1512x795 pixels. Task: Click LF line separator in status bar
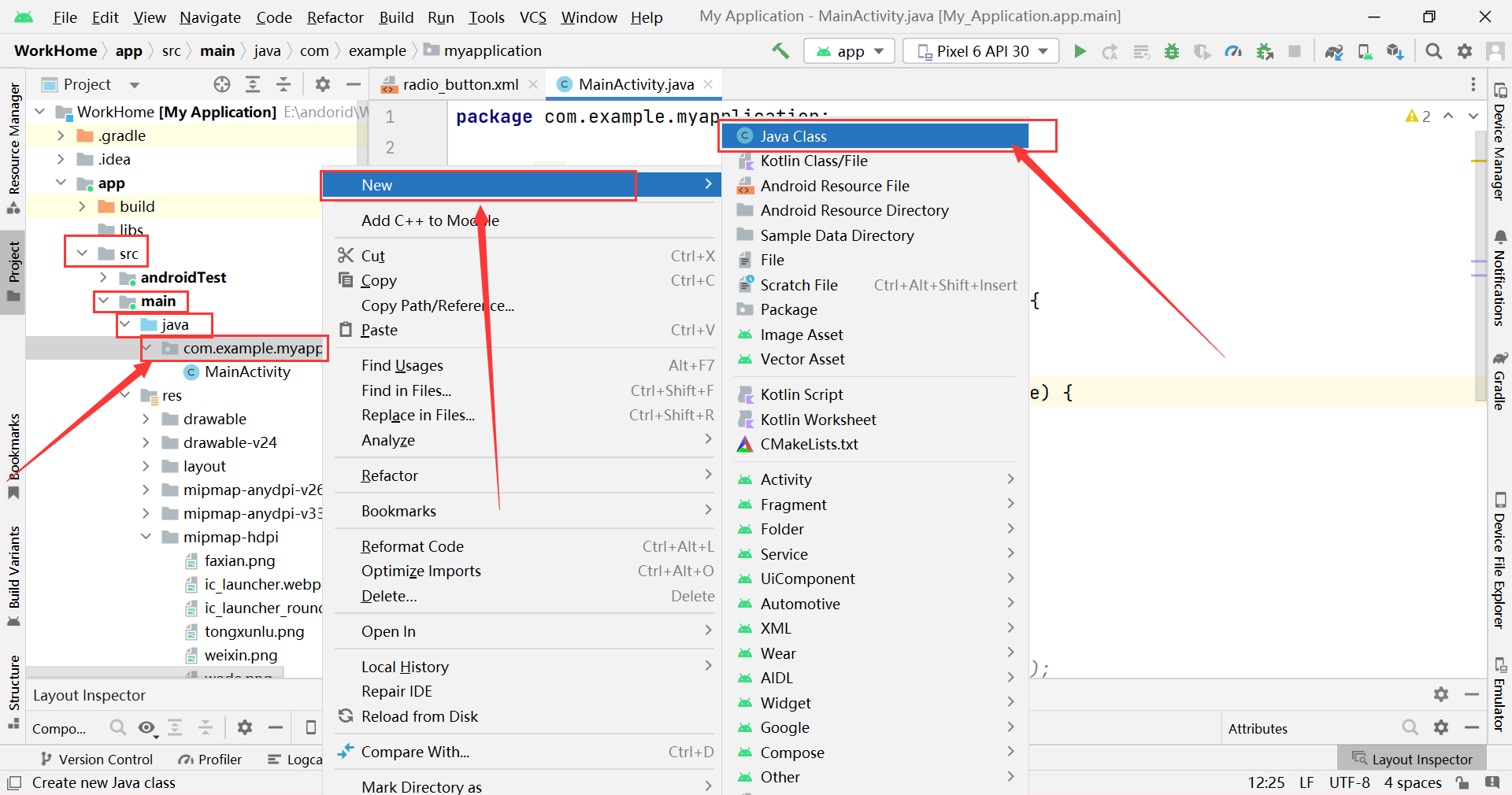pyautogui.click(x=1306, y=782)
